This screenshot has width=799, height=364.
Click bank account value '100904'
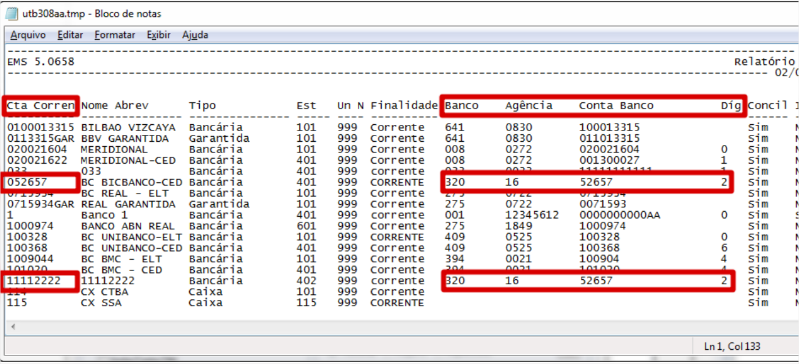point(599,259)
